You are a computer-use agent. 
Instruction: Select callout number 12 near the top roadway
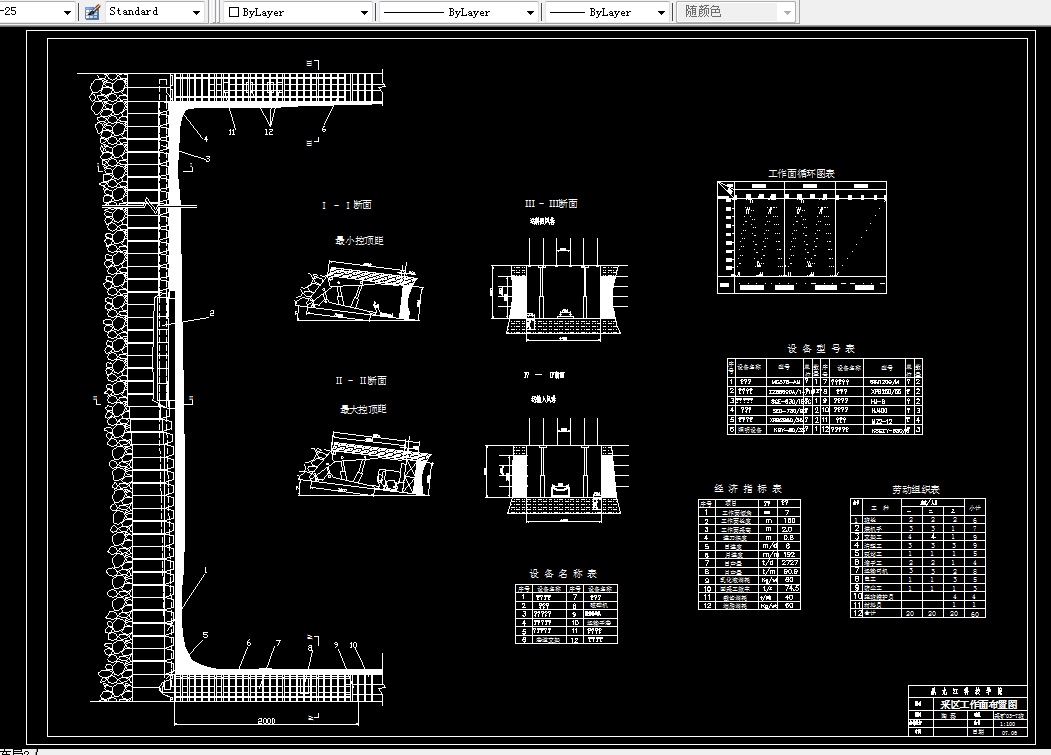(x=268, y=132)
